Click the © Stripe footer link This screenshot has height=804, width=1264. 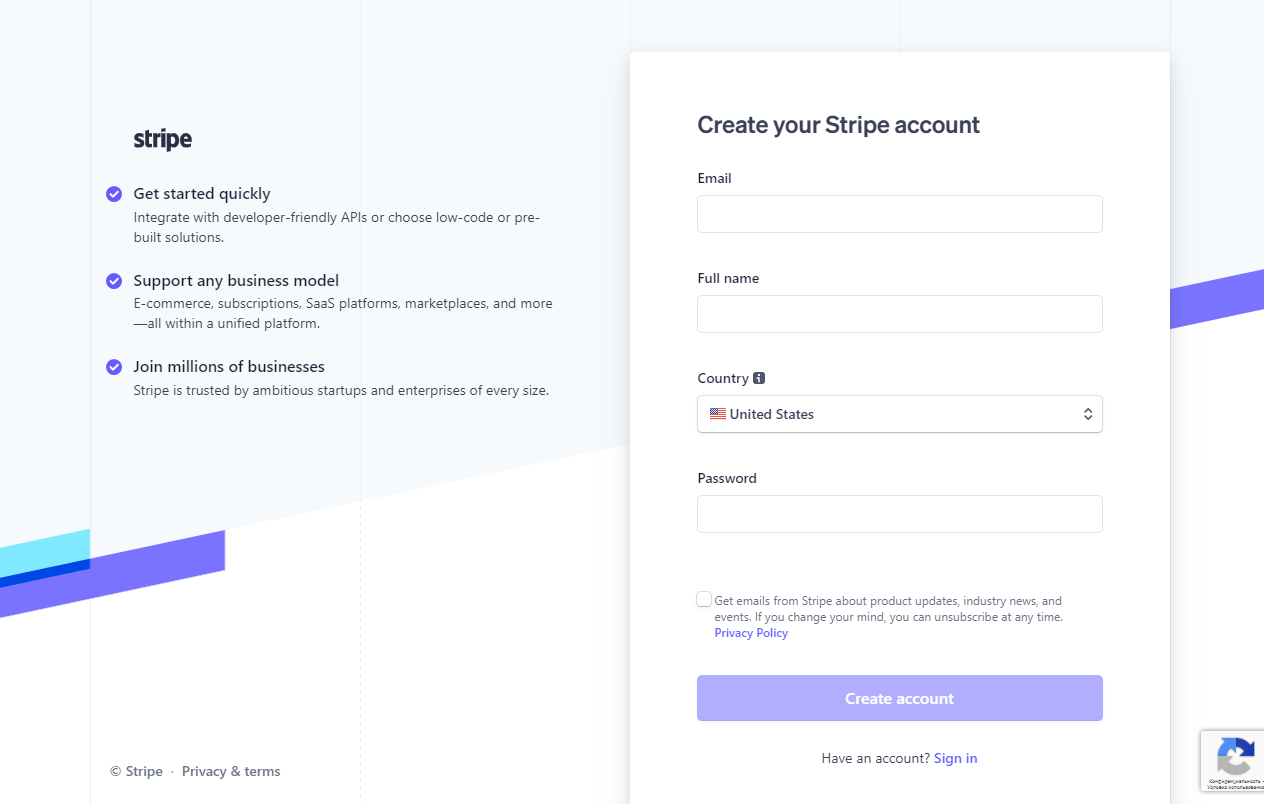click(137, 771)
